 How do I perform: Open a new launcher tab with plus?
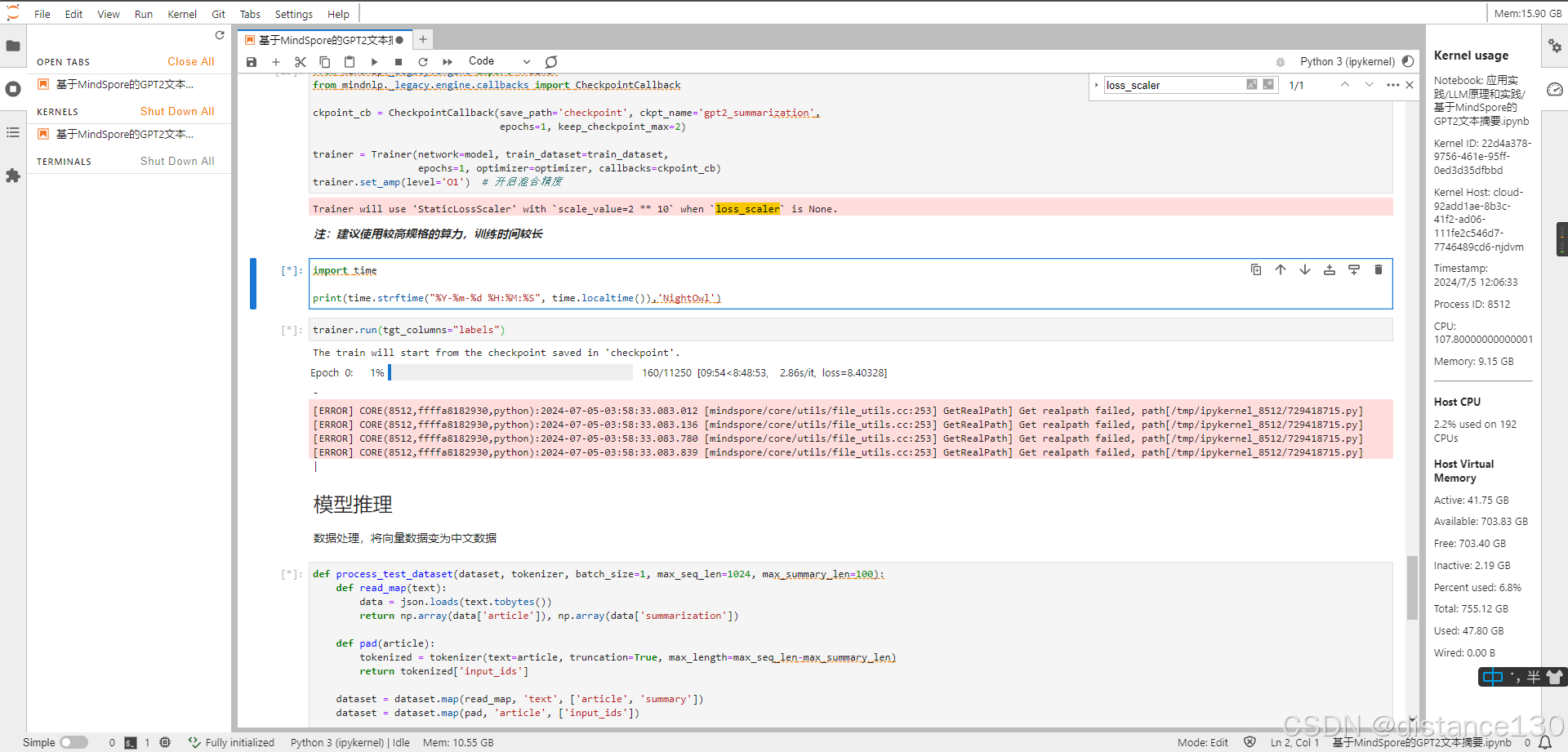tap(423, 39)
